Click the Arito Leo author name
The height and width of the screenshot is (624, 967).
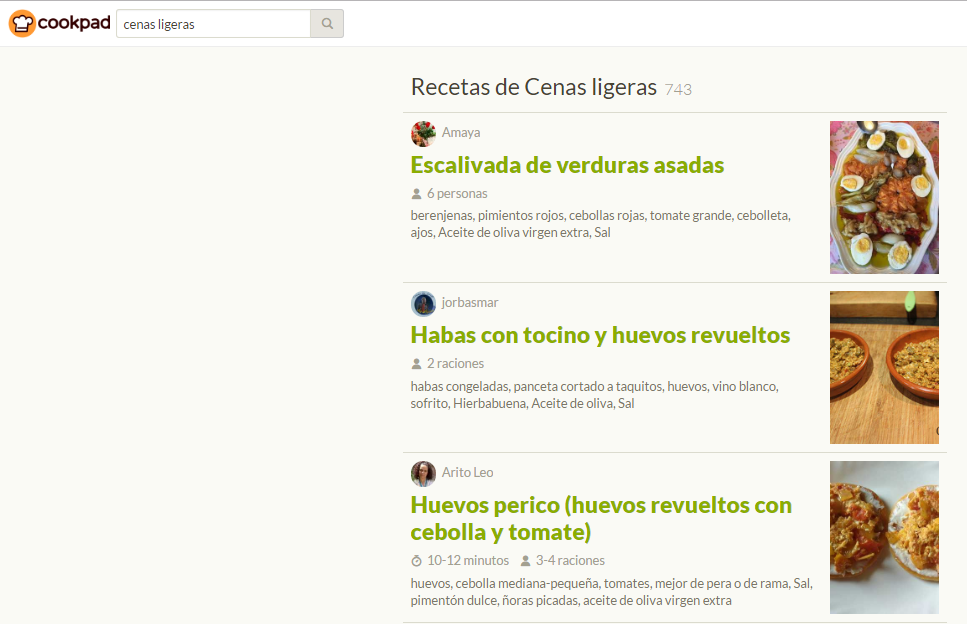click(x=467, y=473)
